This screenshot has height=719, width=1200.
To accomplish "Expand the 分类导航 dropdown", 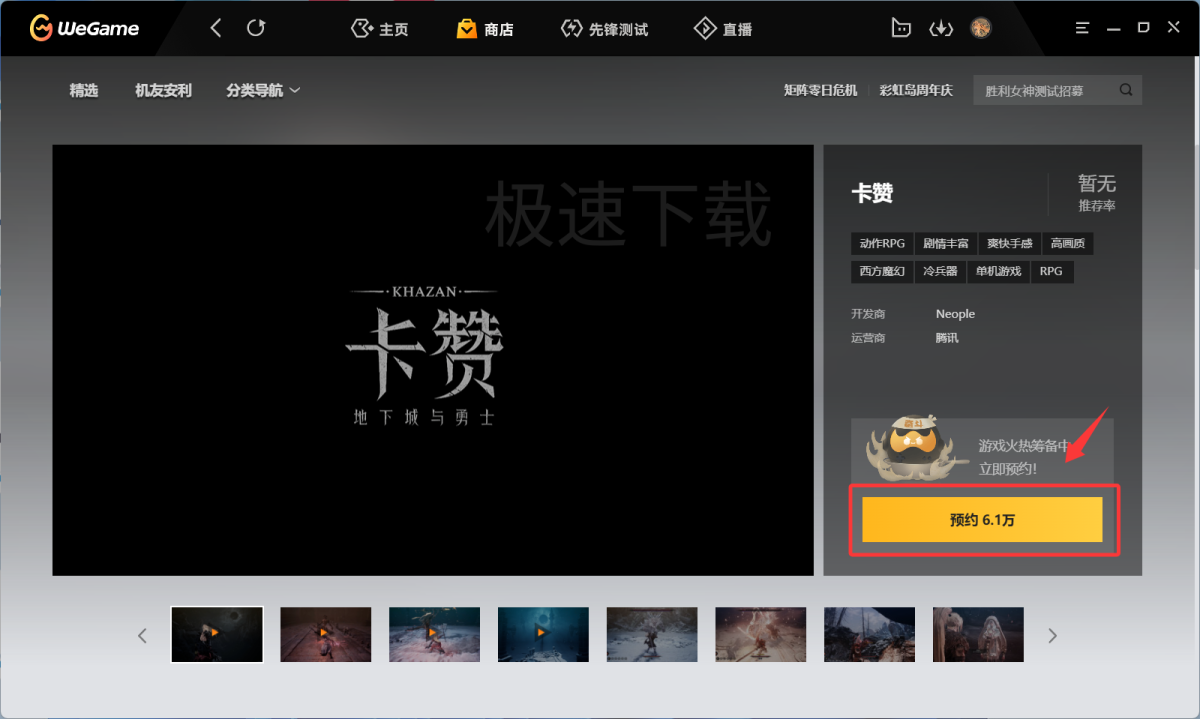I will click(263, 90).
